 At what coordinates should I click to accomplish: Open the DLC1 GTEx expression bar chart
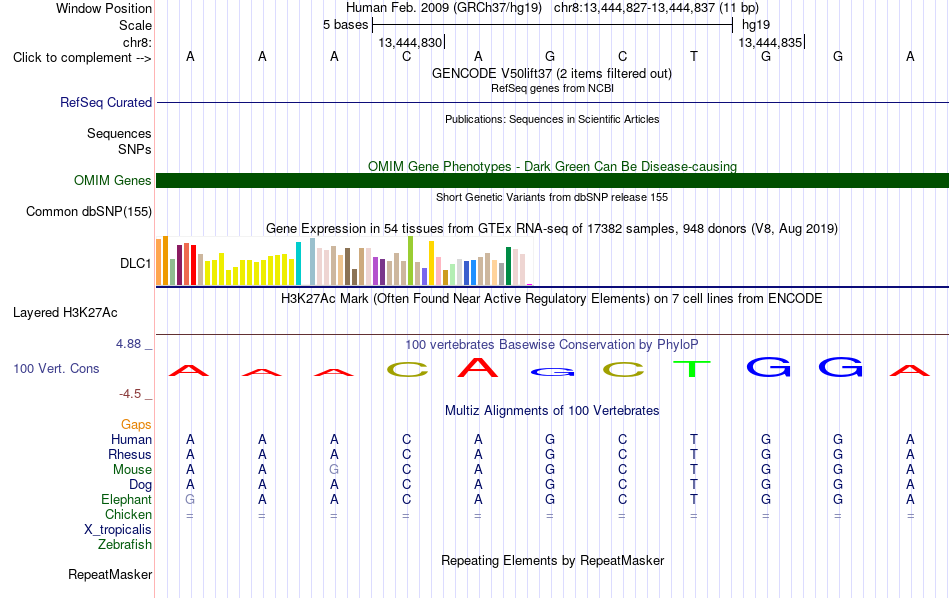[x=344, y=261]
